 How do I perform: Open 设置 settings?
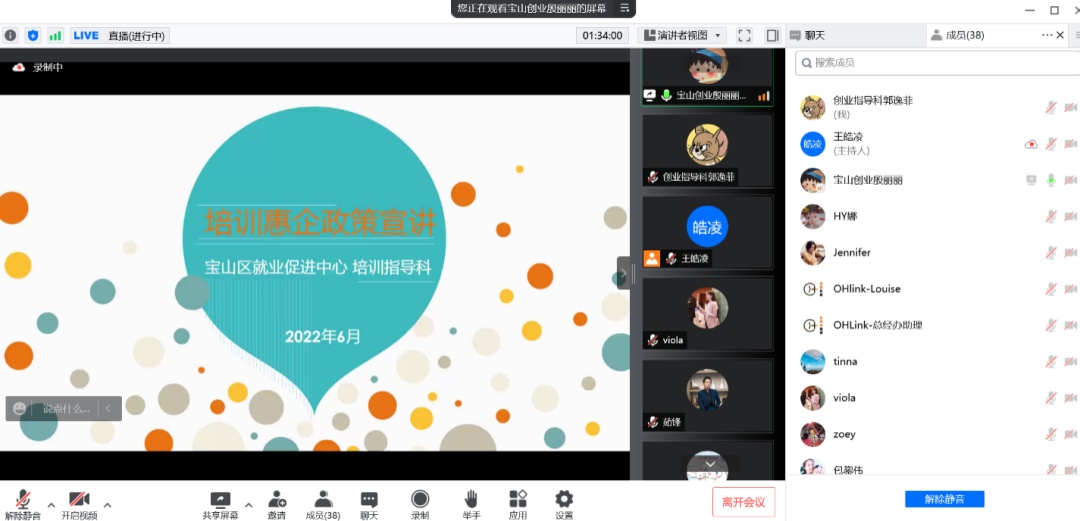click(564, 505)
